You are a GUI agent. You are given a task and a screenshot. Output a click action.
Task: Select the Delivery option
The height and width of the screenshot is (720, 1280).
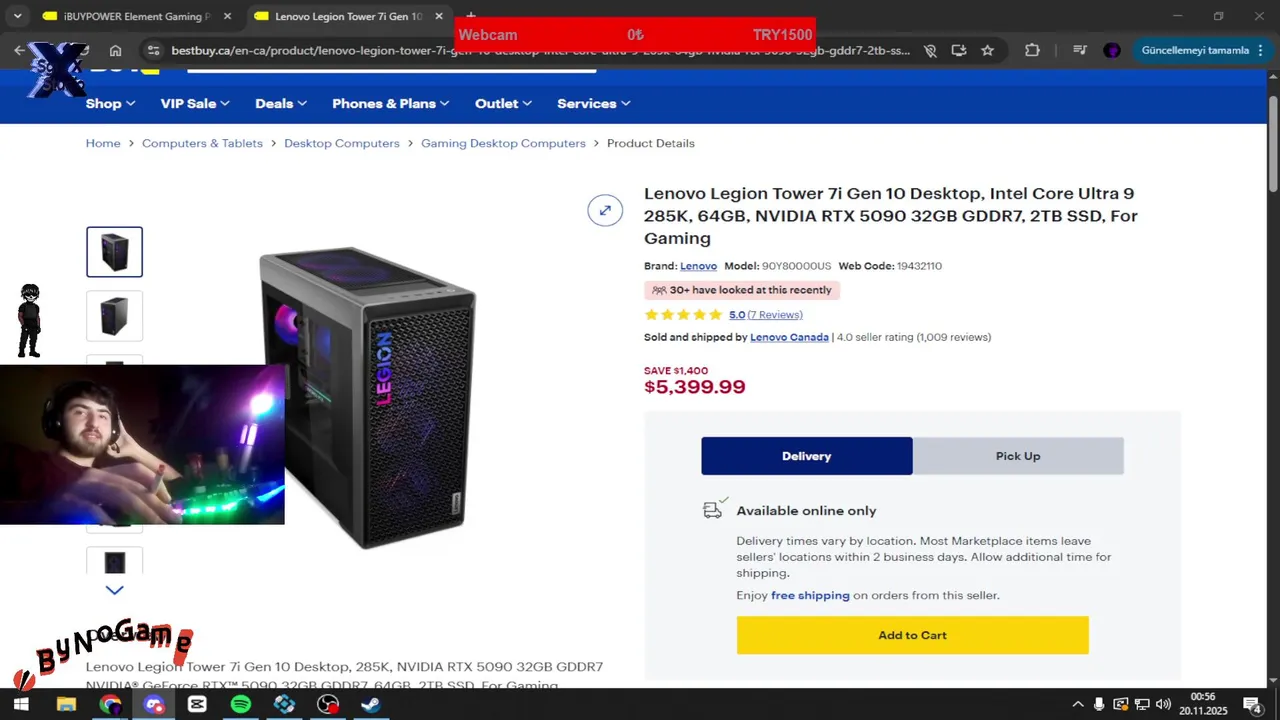[x=807, y=456]
